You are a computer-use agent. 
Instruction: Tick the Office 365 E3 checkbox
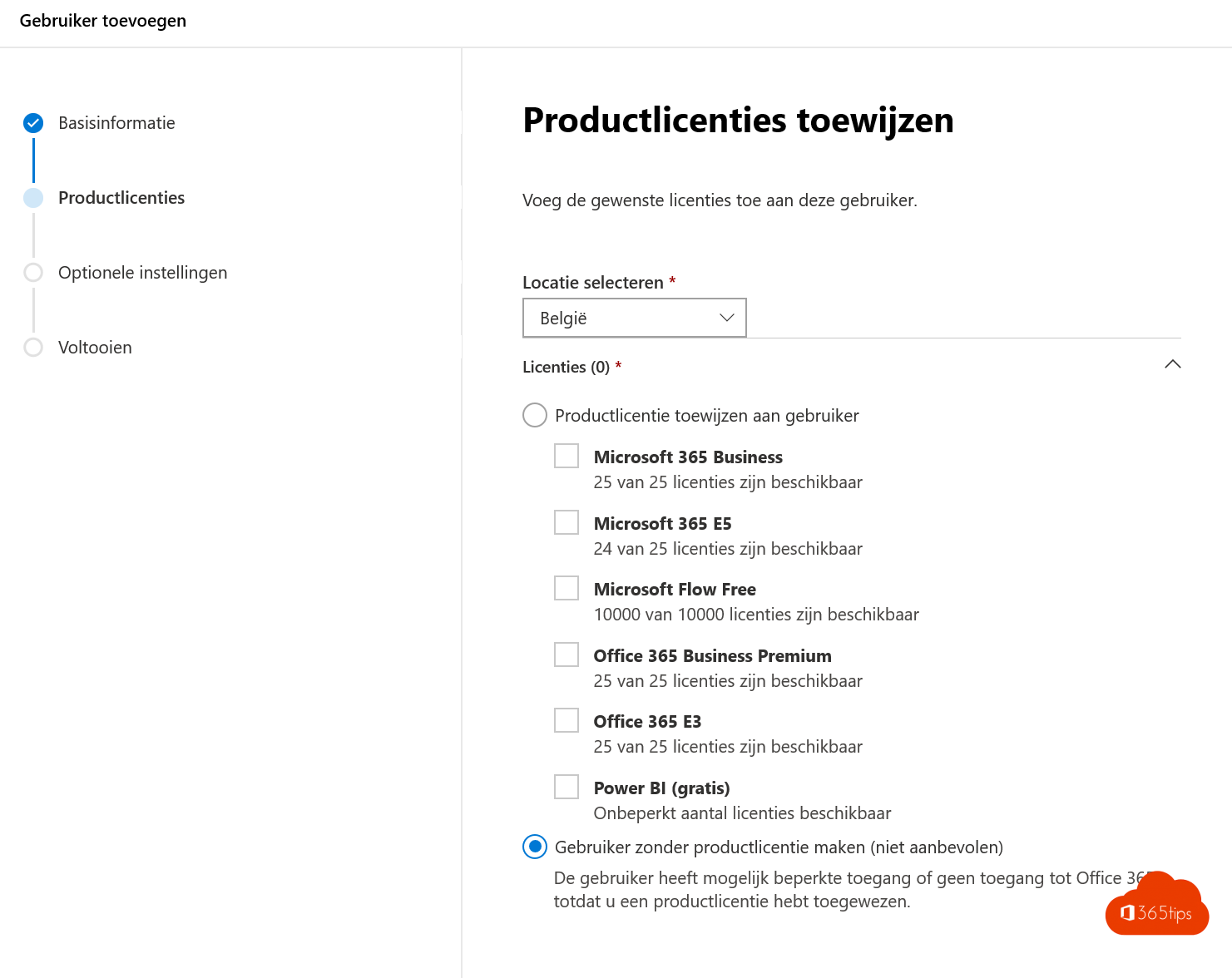pos(567,720)
